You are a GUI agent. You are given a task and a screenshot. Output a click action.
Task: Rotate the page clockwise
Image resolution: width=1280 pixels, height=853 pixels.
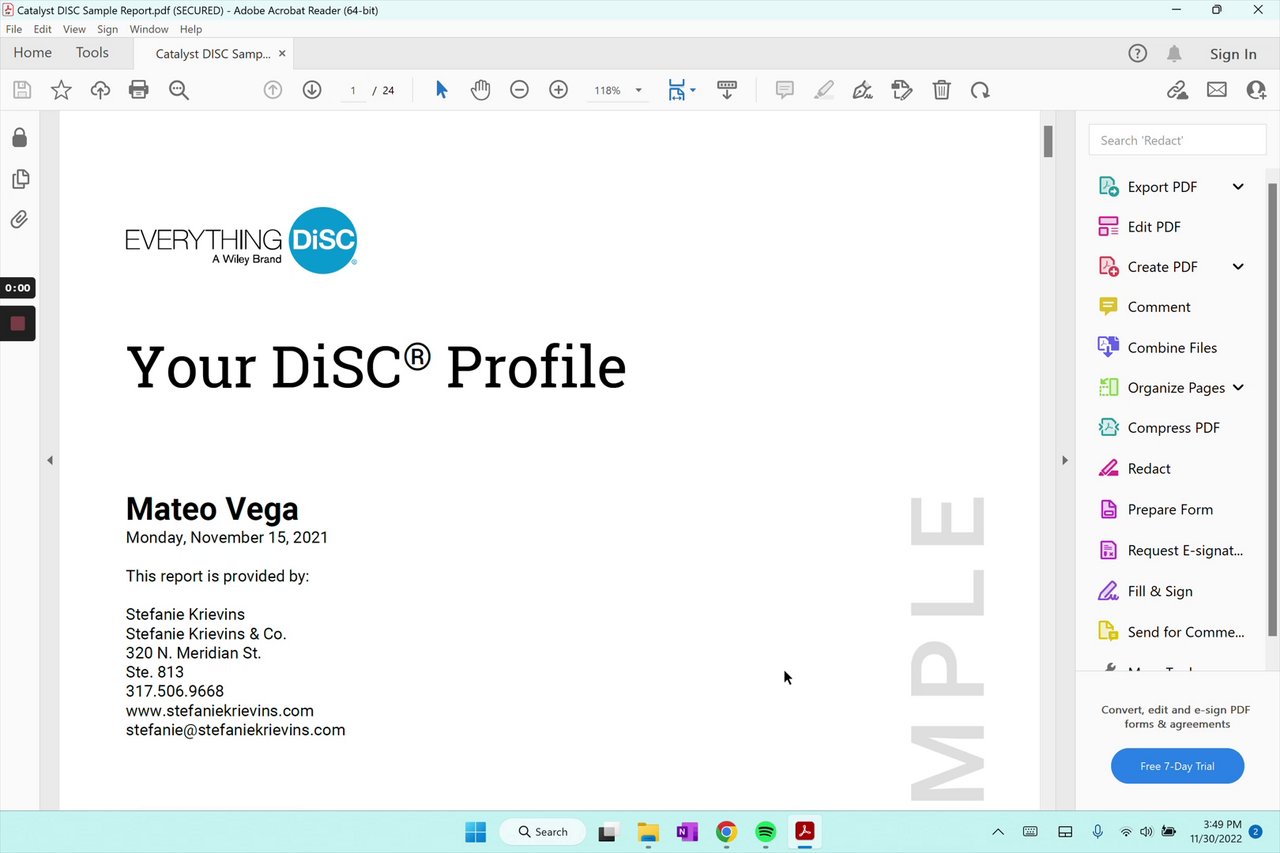[x=980, y=90]
